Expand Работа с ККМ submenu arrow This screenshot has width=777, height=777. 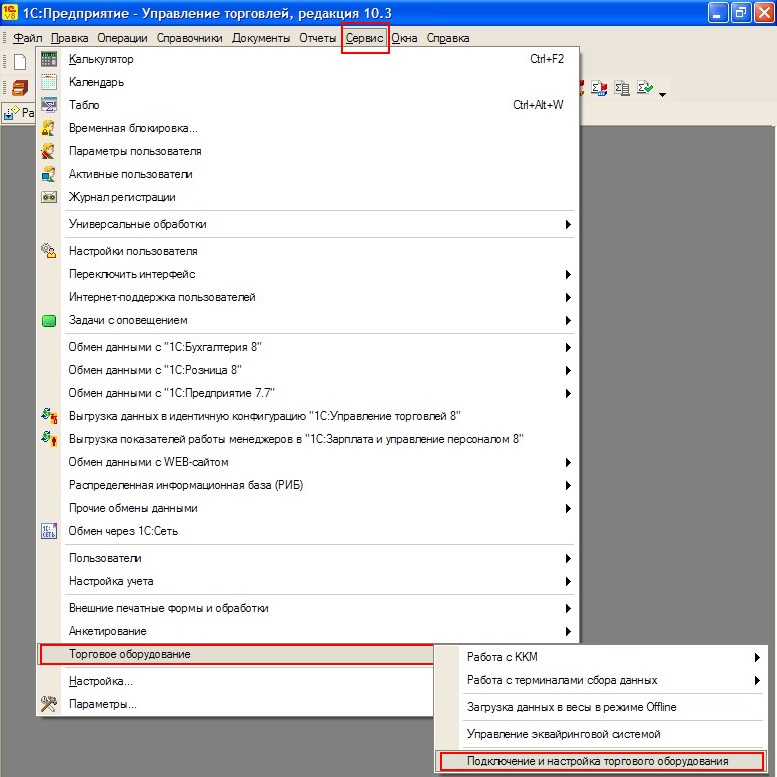coord(757,657)
